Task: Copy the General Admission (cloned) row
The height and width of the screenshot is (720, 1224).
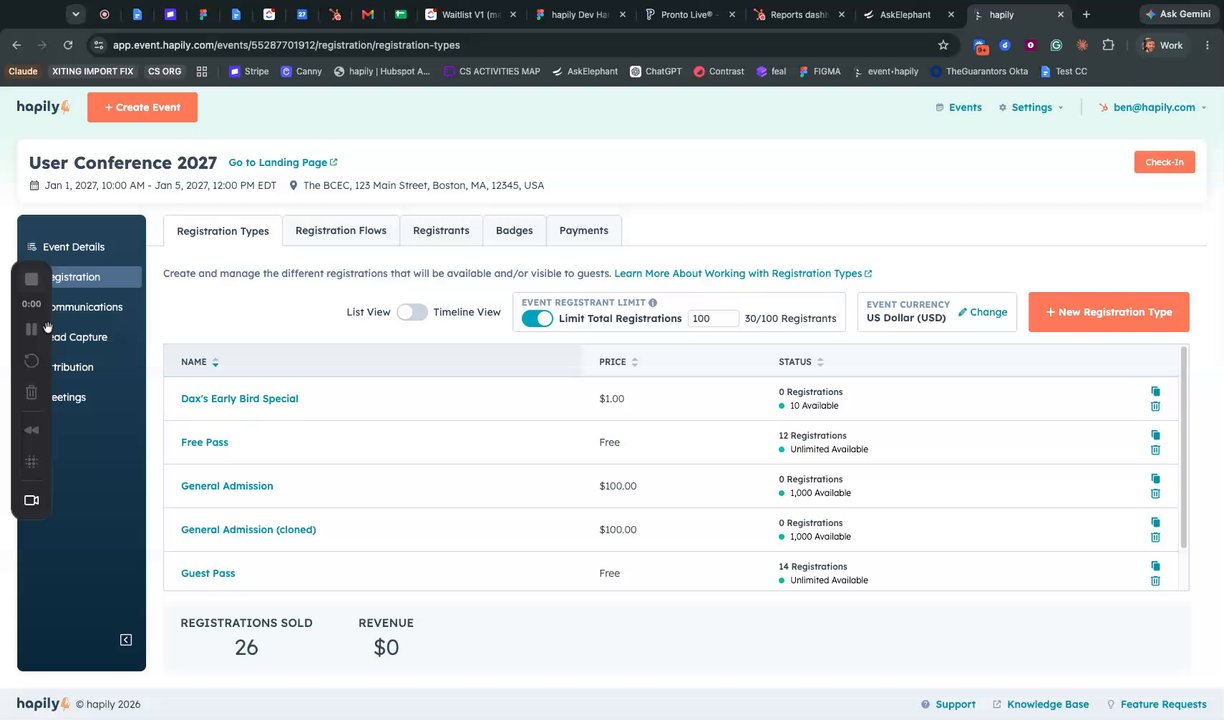Action: [x=1155, y=522]
